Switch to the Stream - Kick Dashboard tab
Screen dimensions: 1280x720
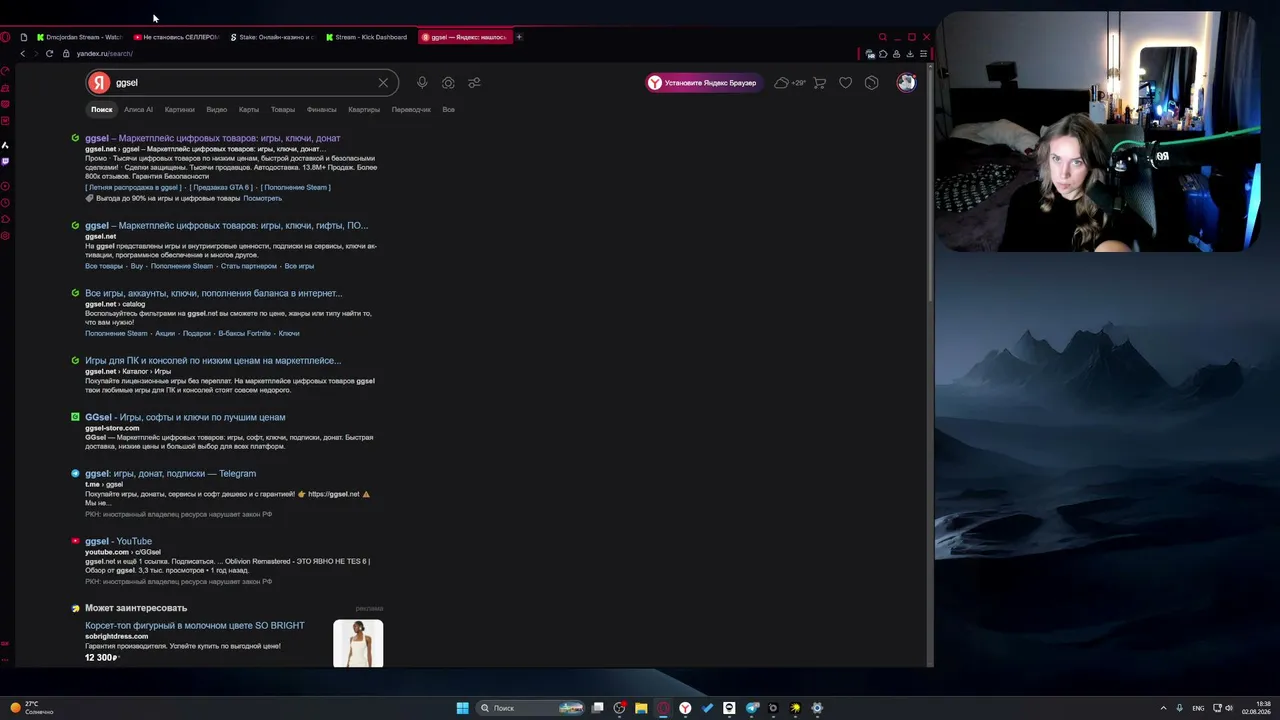[x=369, y=37]
